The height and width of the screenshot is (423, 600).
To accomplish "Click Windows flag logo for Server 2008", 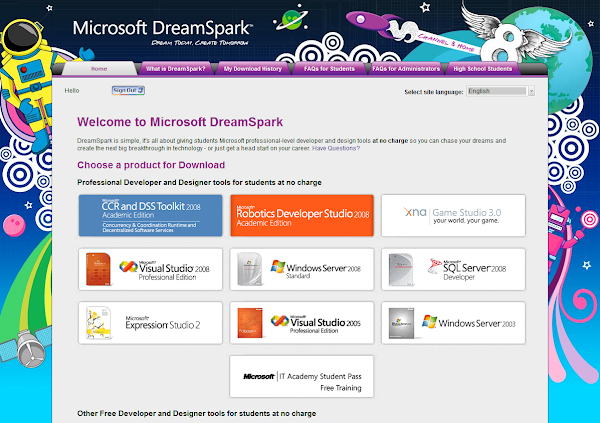I will click(x=278, y=266).
